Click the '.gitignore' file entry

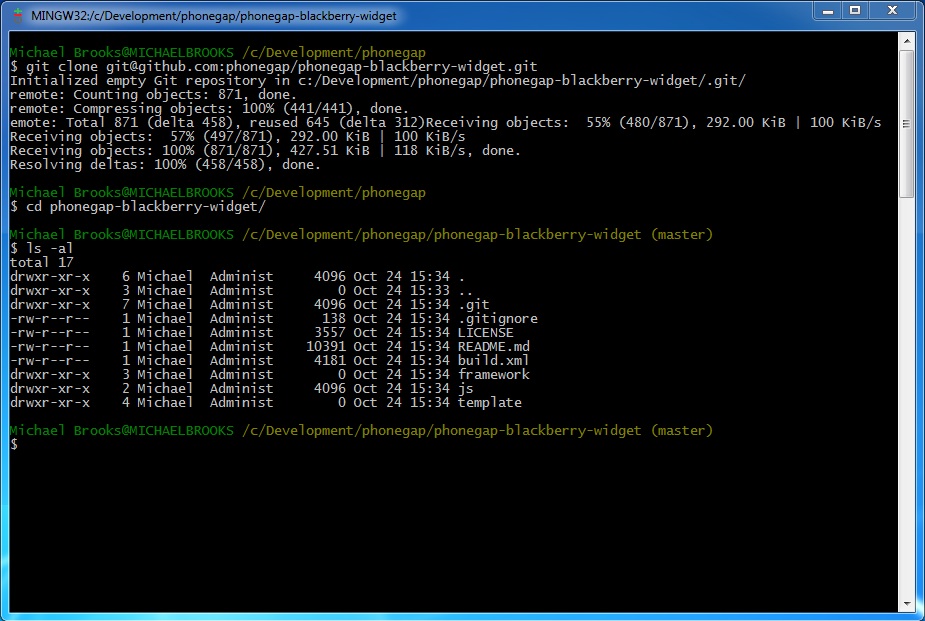[498, 319]
